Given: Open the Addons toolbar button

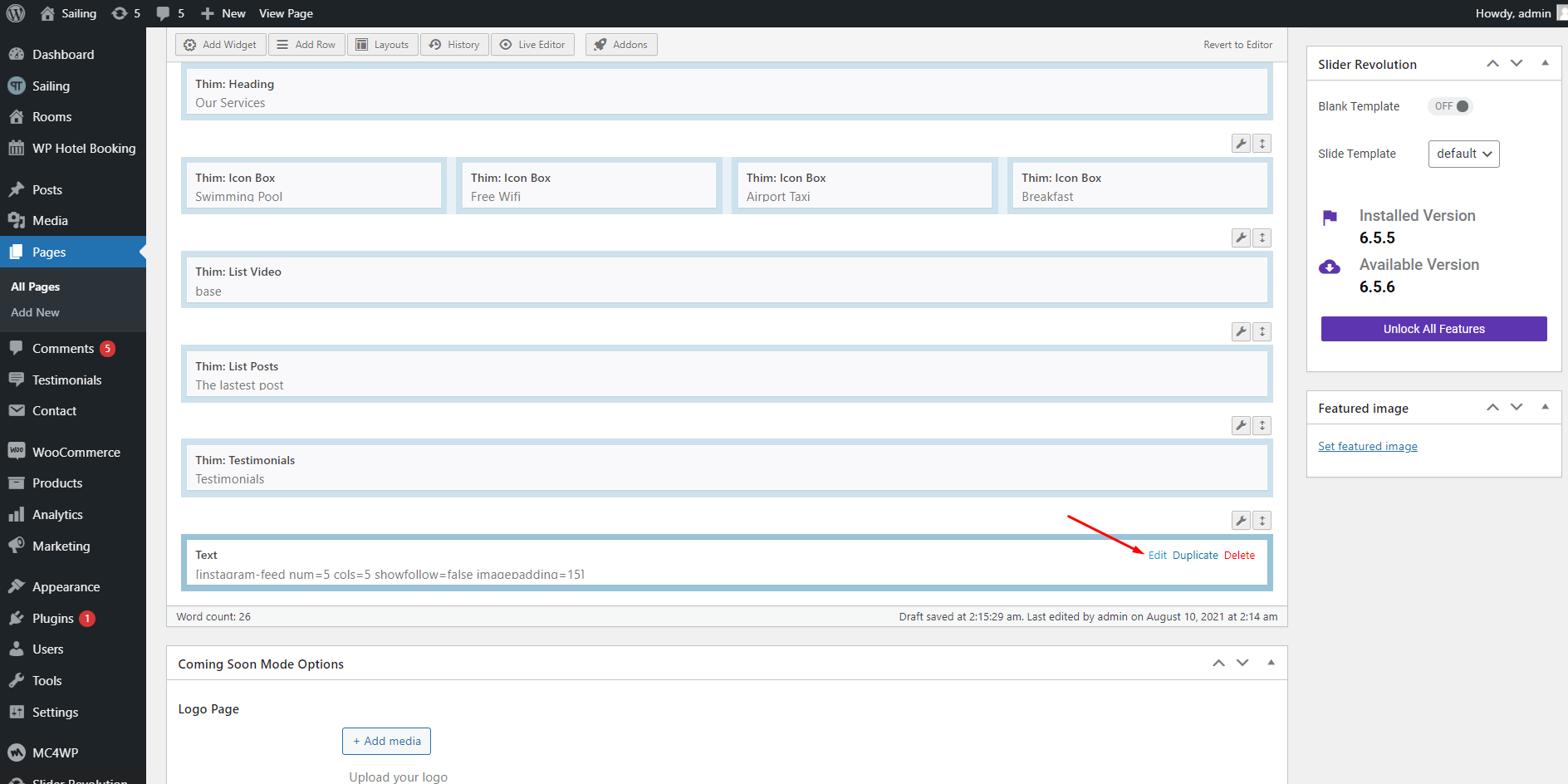Looking at the screenshot, I should click(x=621, y=45).
